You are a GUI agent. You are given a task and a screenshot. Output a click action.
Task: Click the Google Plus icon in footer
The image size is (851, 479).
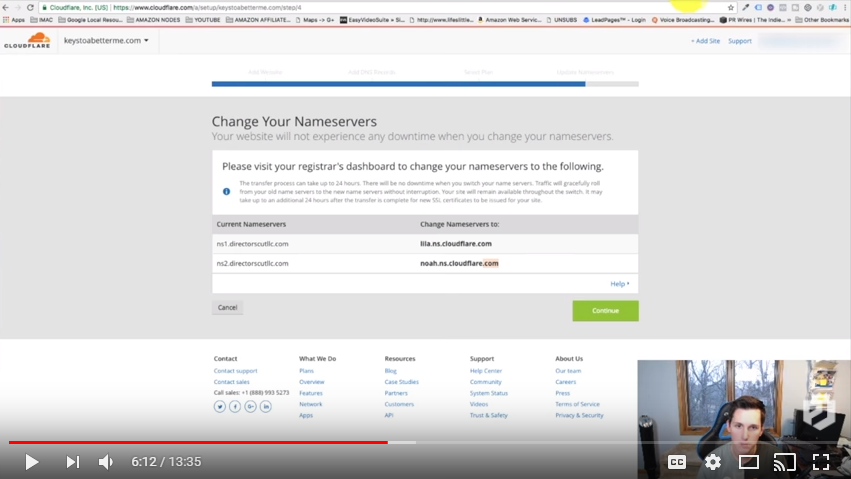[250, 406]
